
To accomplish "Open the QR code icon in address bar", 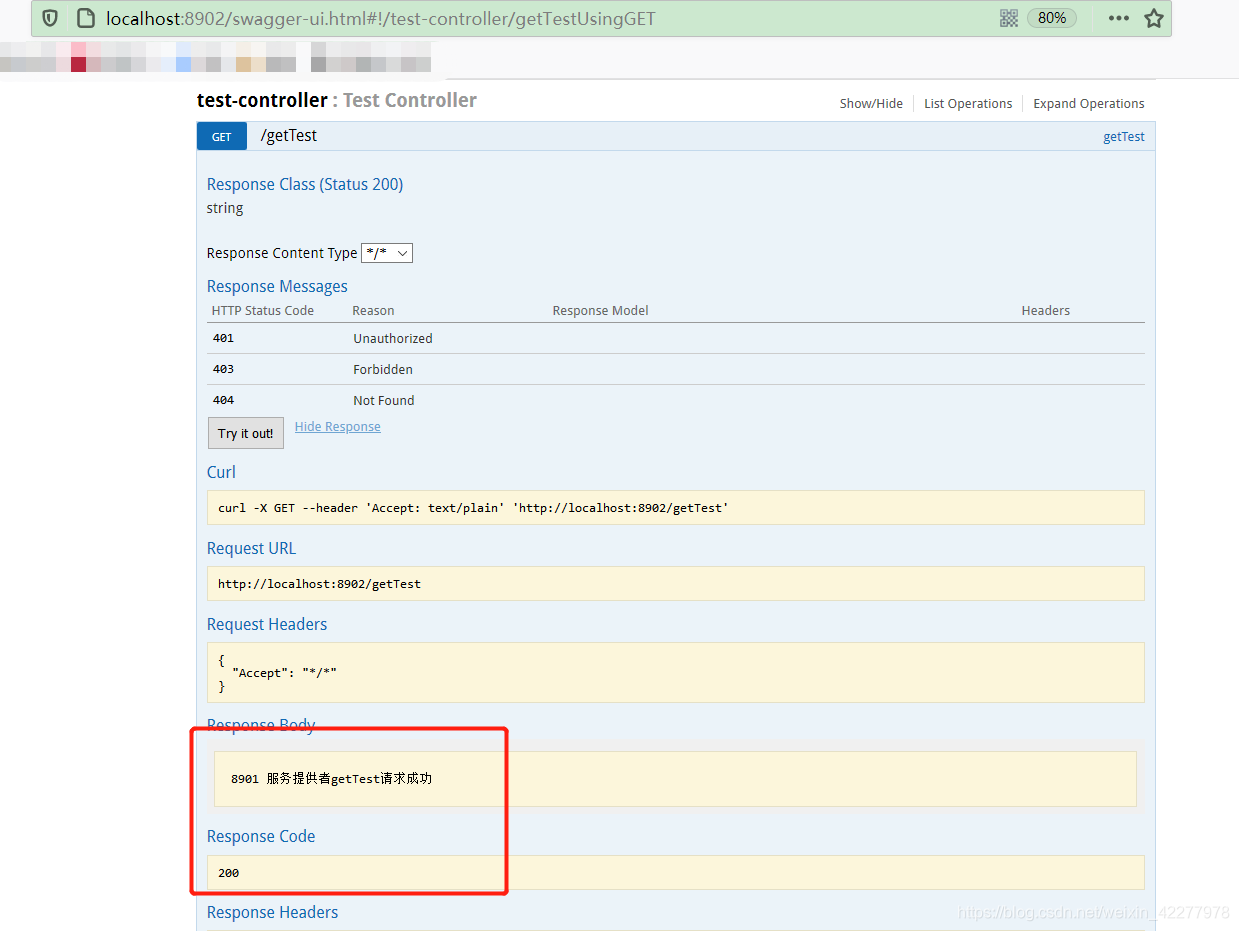I will 1009,18.
